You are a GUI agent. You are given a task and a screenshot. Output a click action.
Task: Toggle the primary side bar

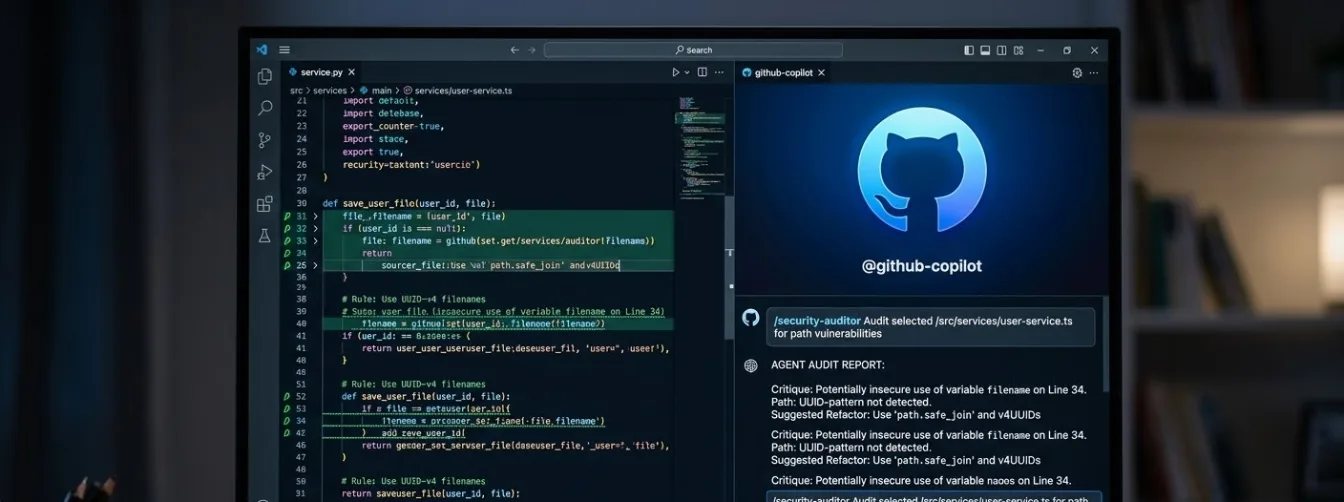pos(969,50)
